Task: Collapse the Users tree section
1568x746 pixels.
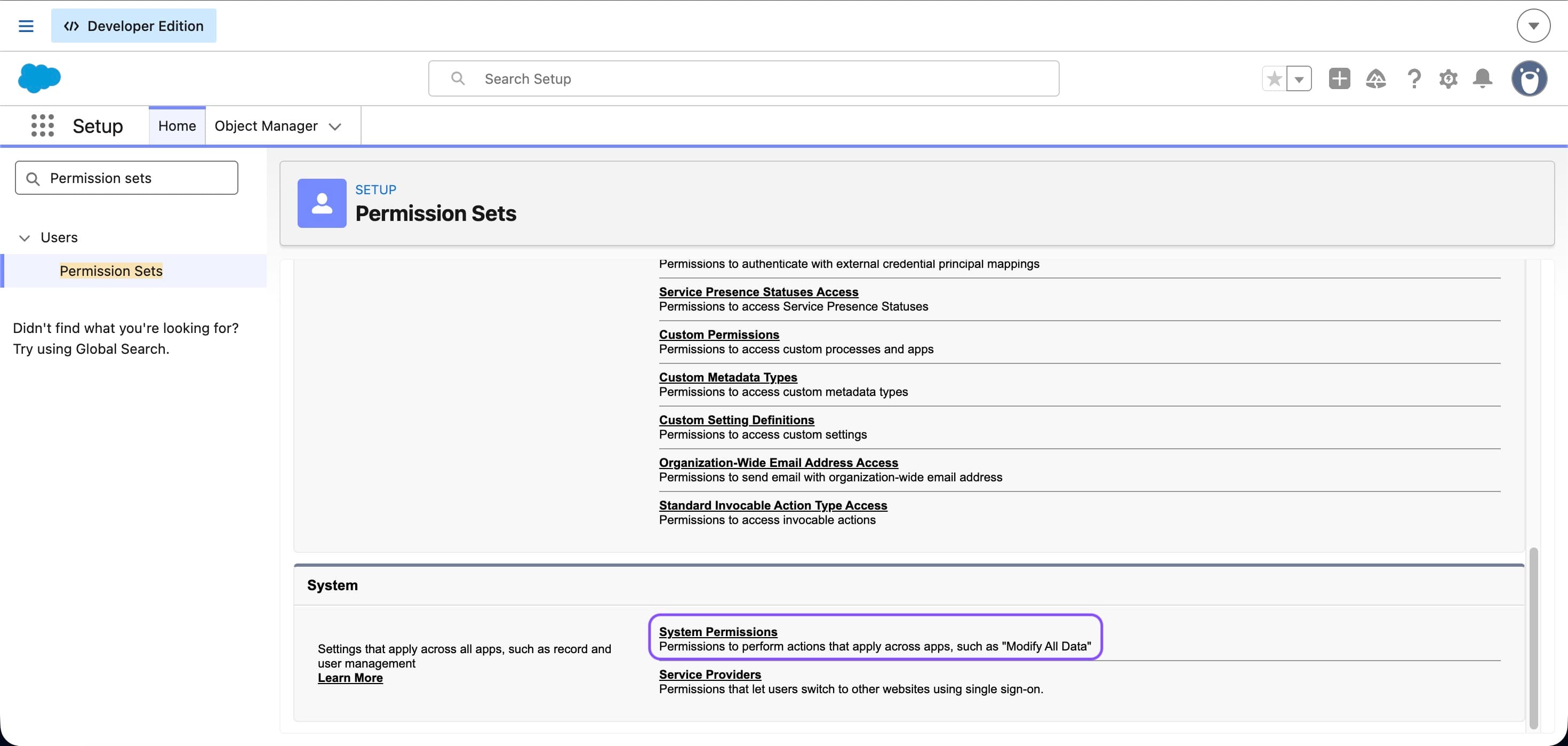Action: [x=25, y=237]
